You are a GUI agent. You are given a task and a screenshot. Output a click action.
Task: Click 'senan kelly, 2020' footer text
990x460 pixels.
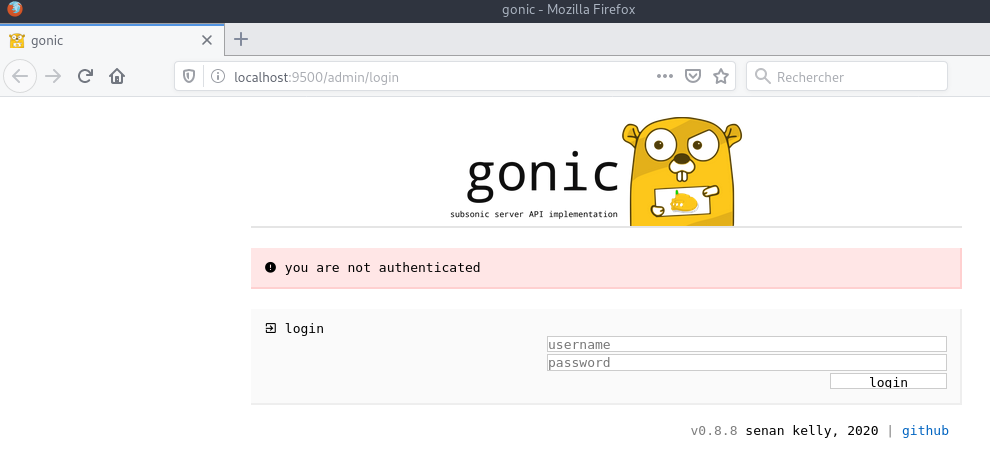[812, 431]
